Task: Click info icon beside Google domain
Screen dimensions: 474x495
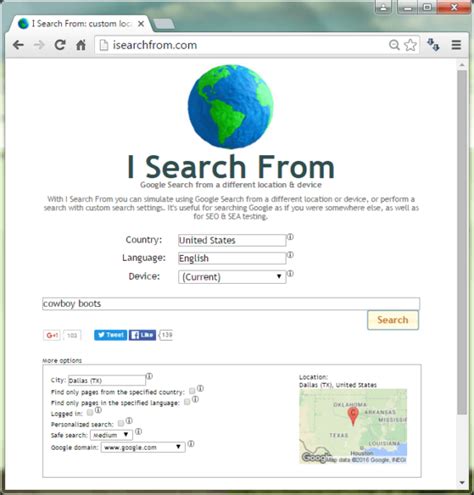Action: click(x=191, y=444)
